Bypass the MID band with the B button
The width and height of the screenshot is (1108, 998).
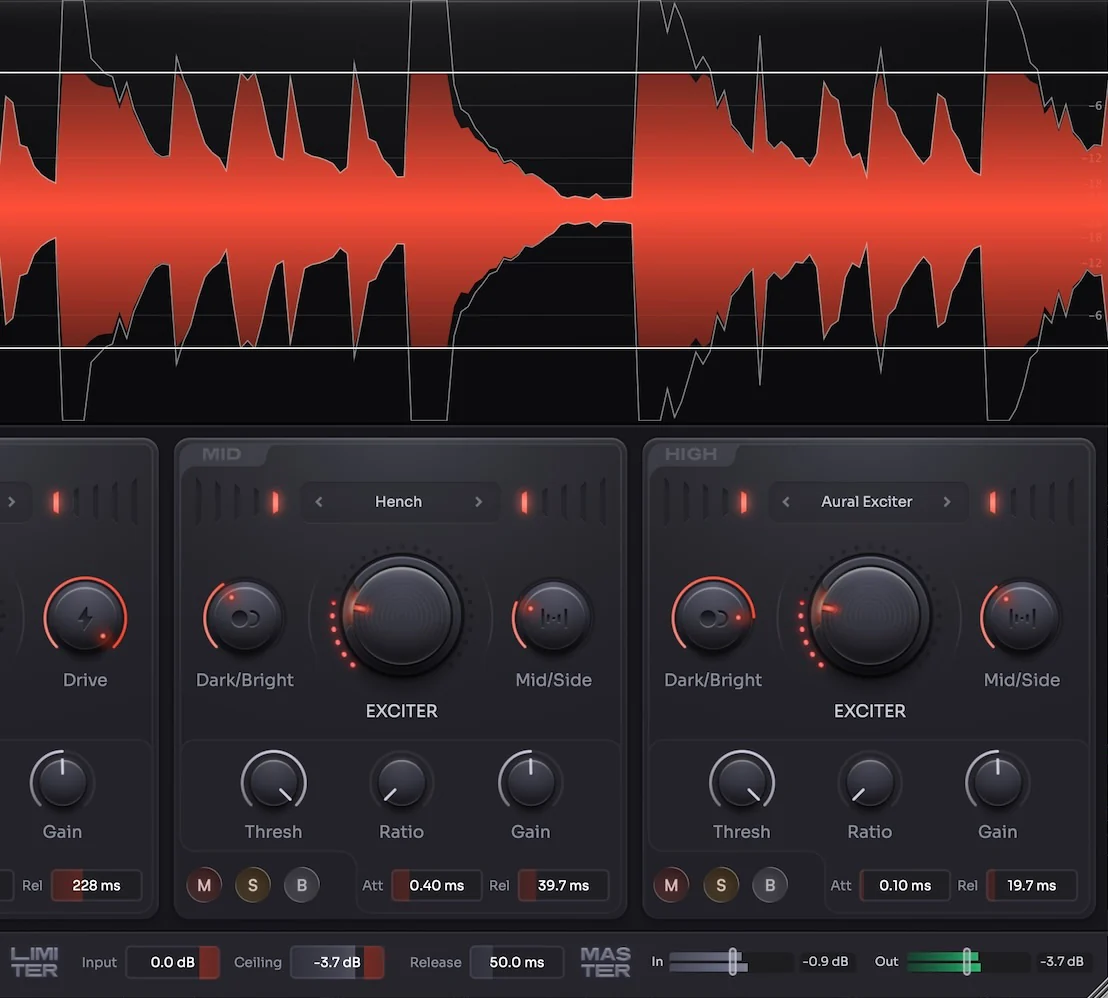point(302,885)
